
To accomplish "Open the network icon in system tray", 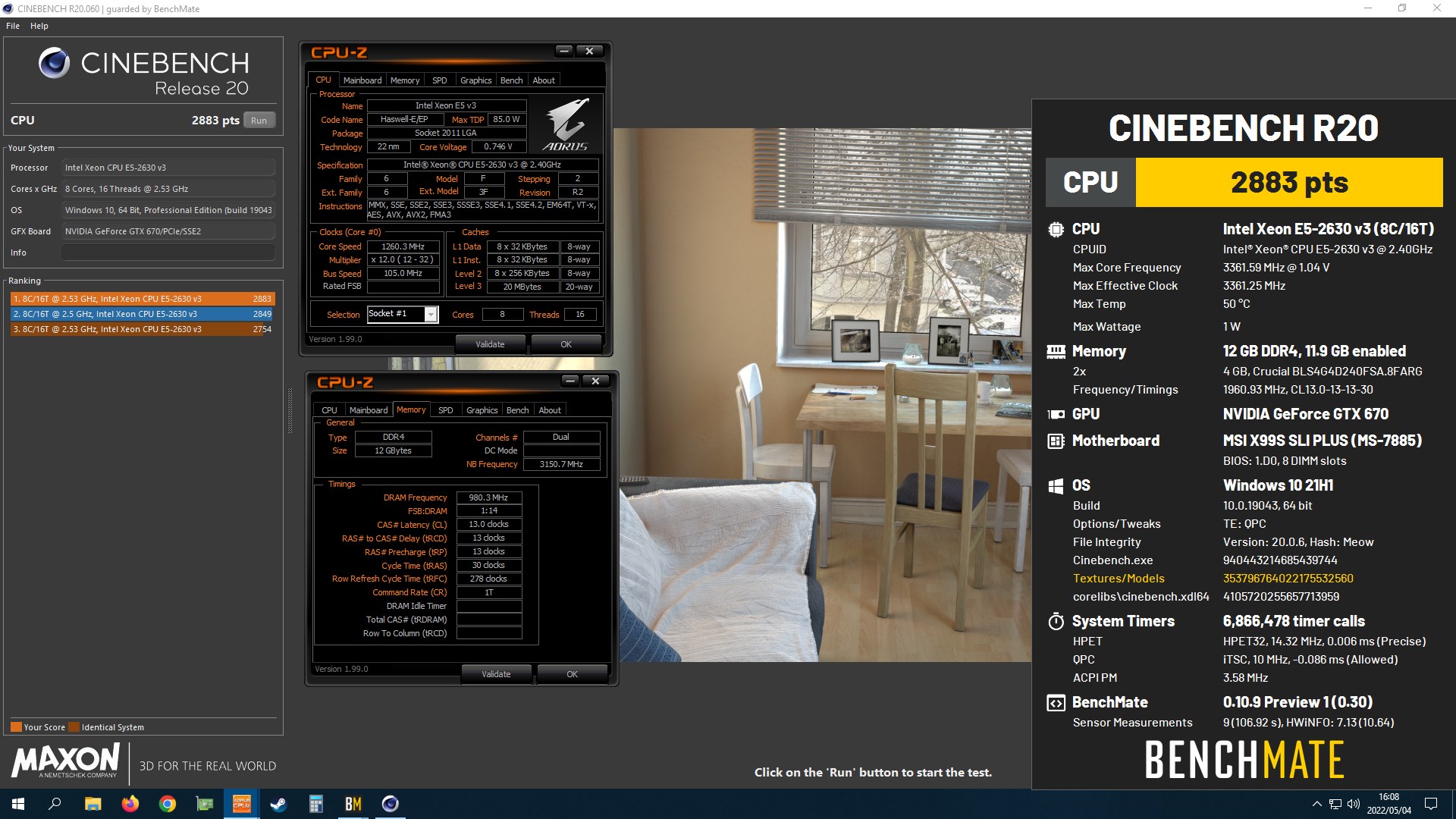I will pyautogui.click(x=1335, y=804).
